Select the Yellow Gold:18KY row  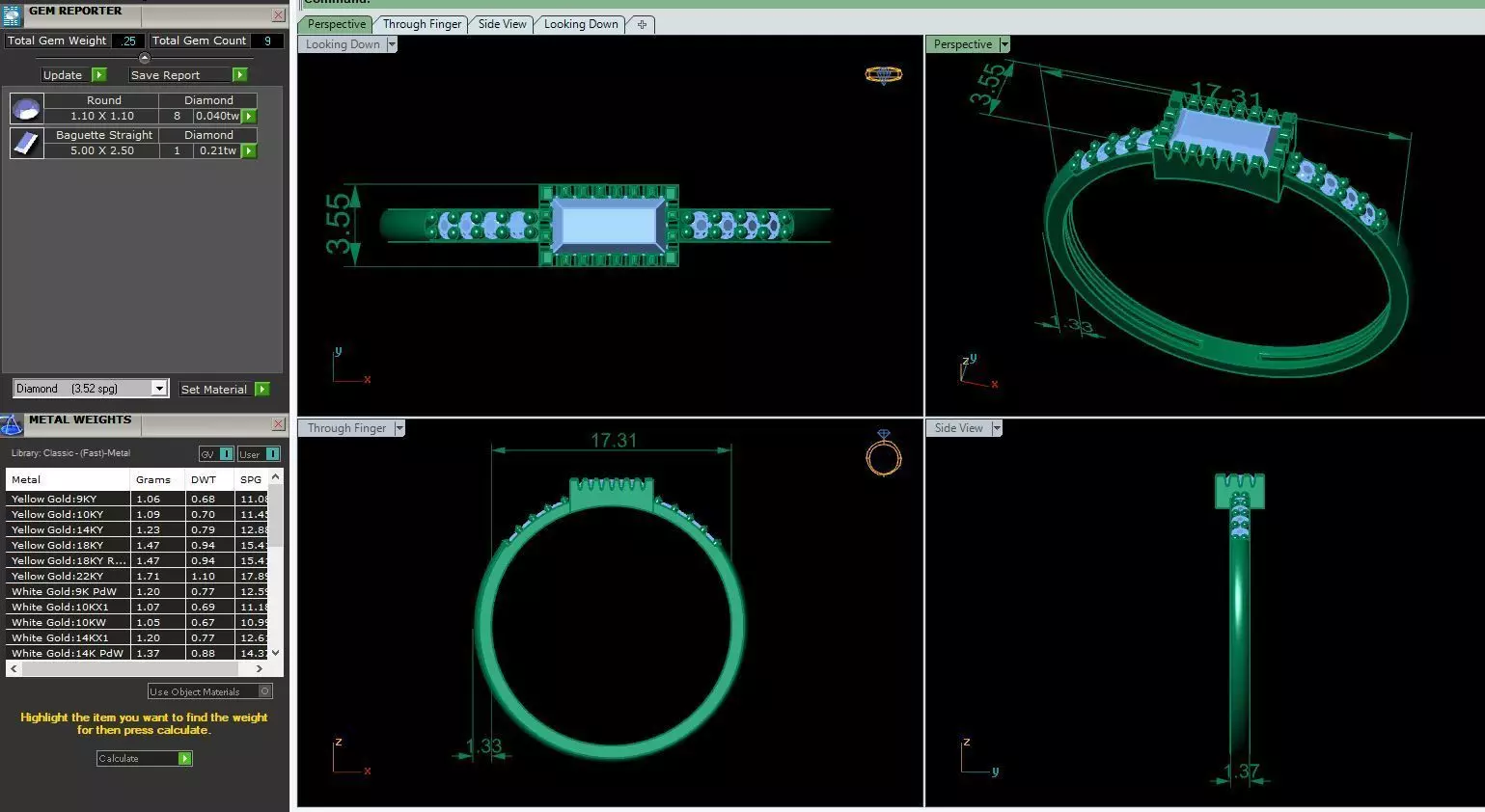tap(138, 545)
